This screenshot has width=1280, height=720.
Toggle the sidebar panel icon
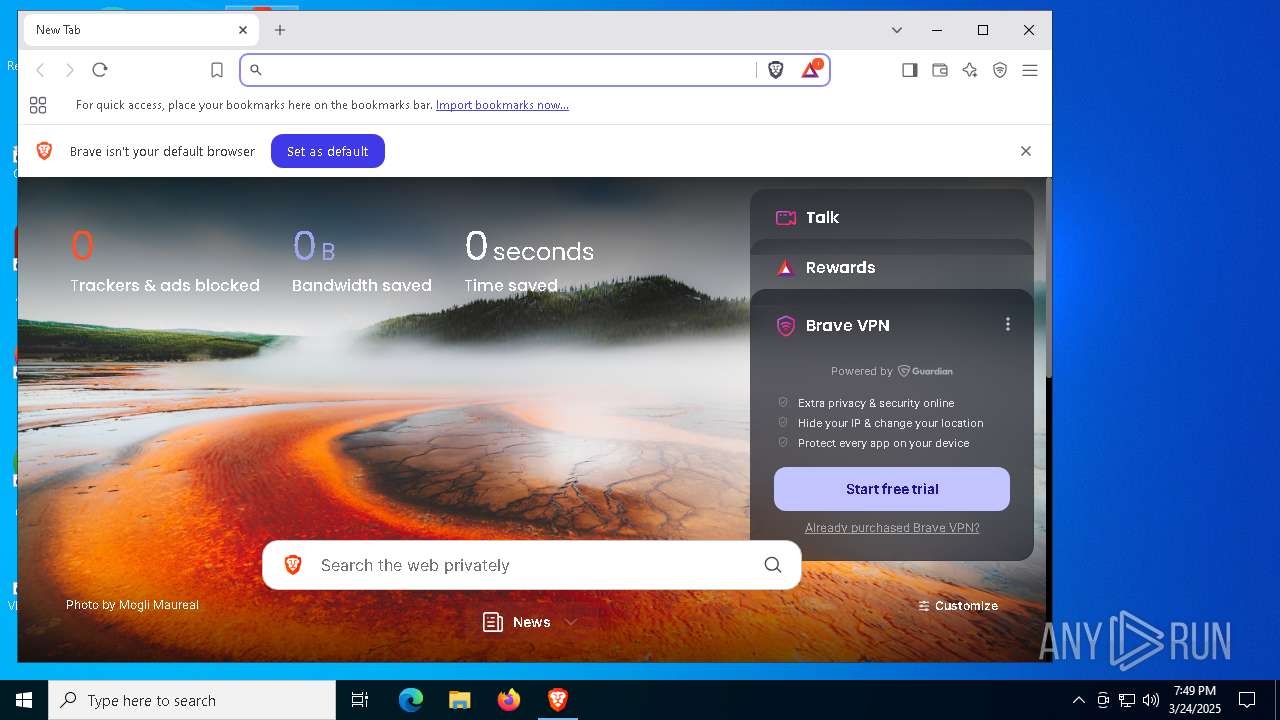tap(909, 70)
